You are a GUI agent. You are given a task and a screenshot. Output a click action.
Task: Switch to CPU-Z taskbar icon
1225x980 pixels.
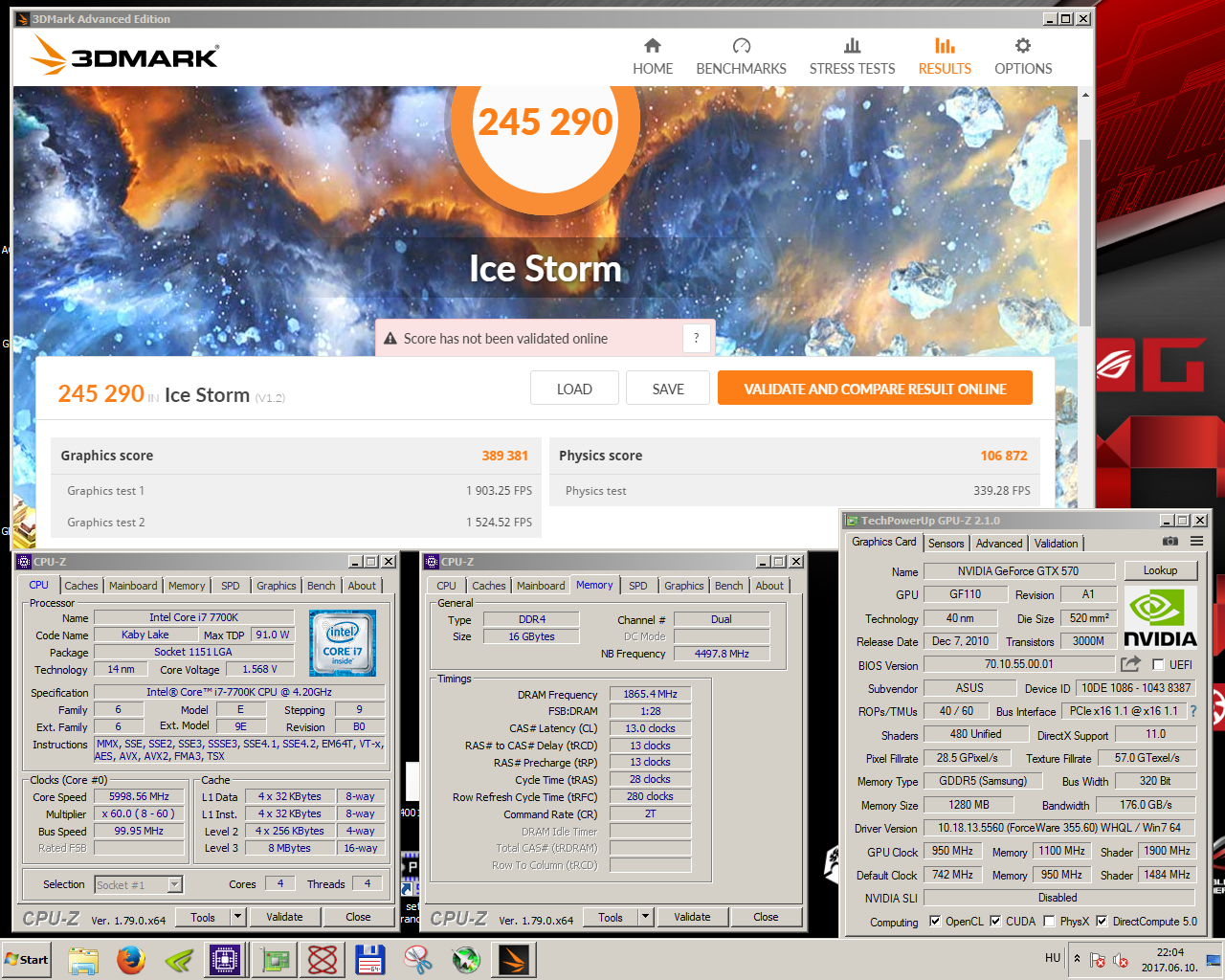click(x=226, y=959)
